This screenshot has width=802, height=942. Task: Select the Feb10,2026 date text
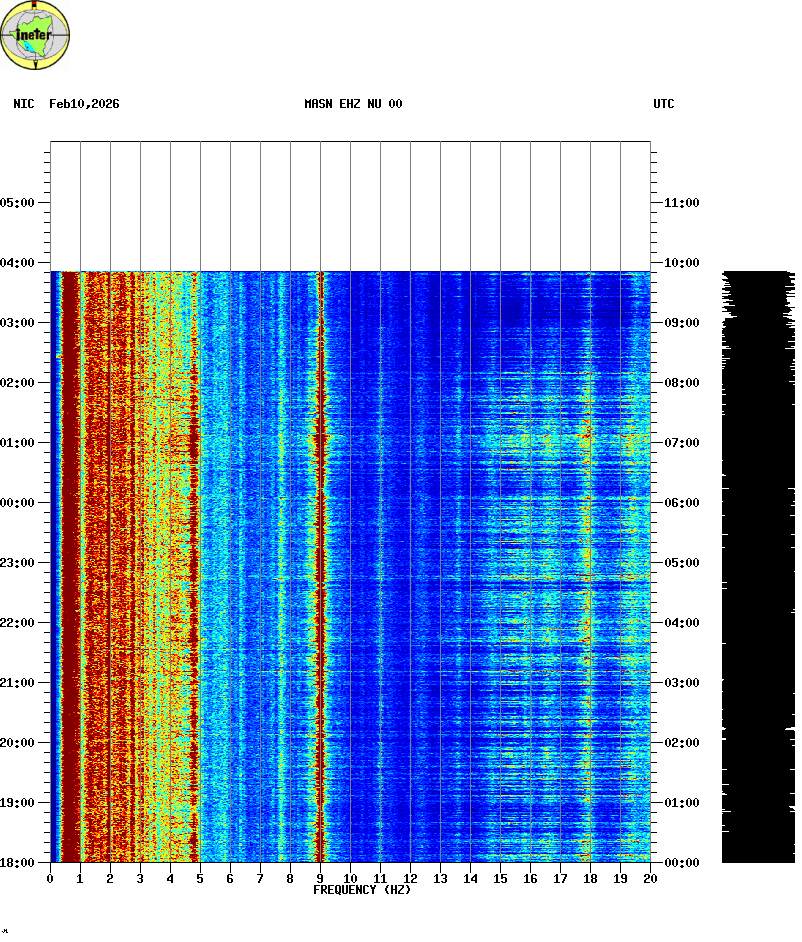84,104
